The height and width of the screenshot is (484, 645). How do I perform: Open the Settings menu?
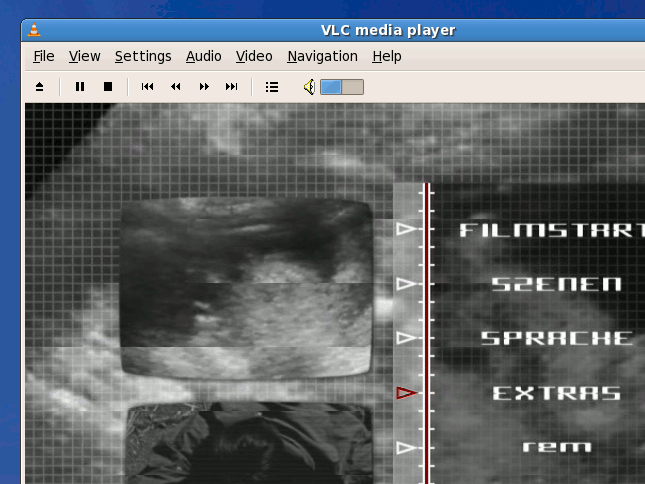(x=143, y=56)
